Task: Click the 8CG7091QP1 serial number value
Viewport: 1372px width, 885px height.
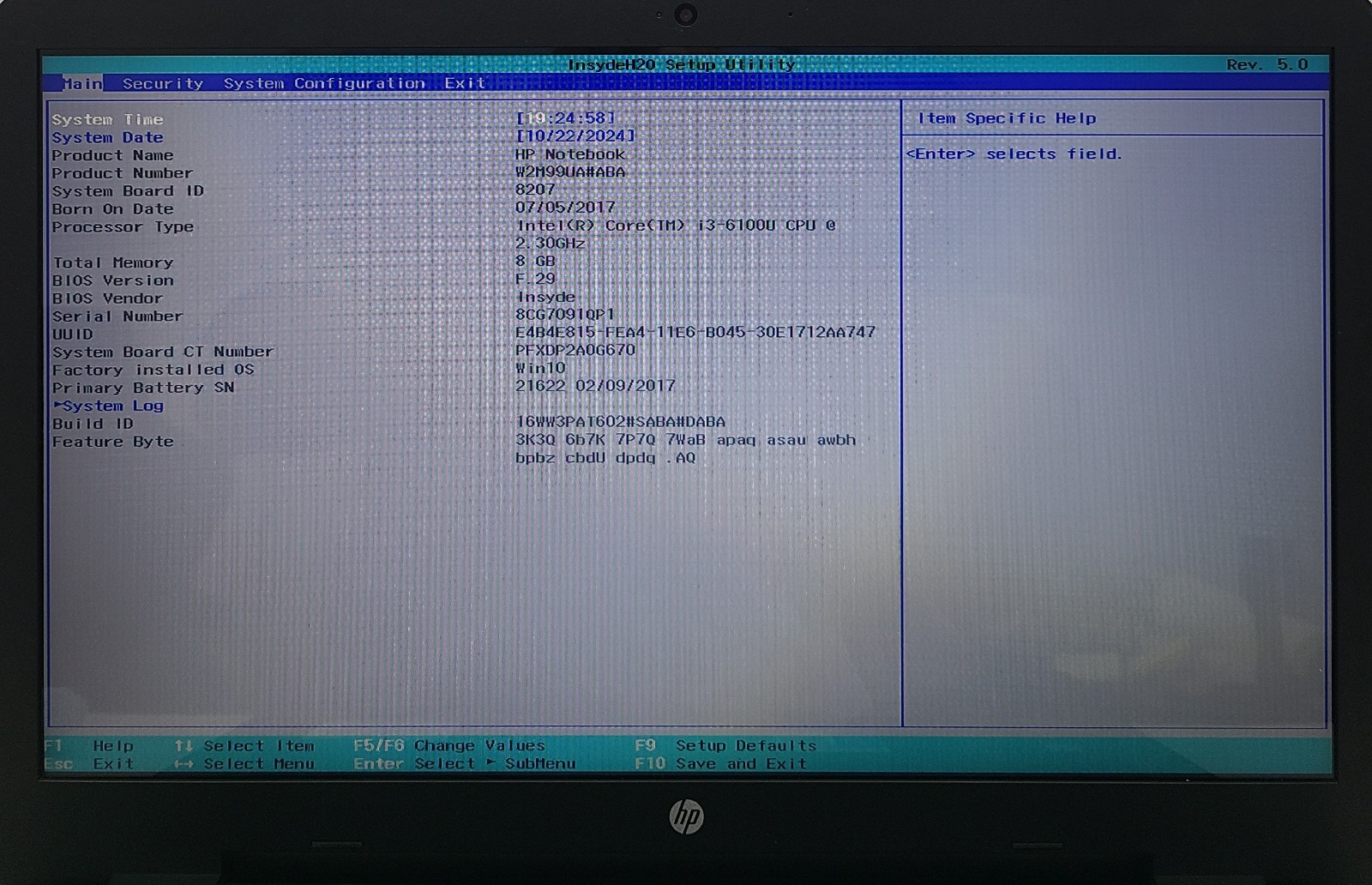Action: [x=565, y=314]
